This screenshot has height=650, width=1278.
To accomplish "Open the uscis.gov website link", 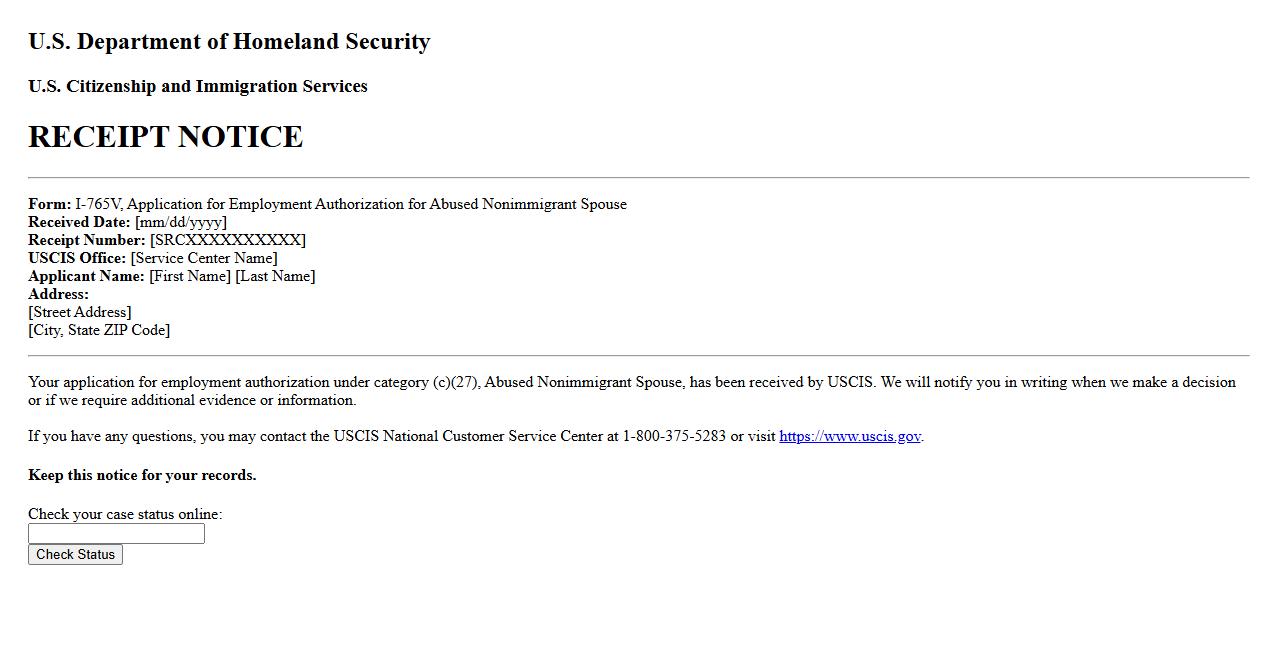I will point(849,436).
